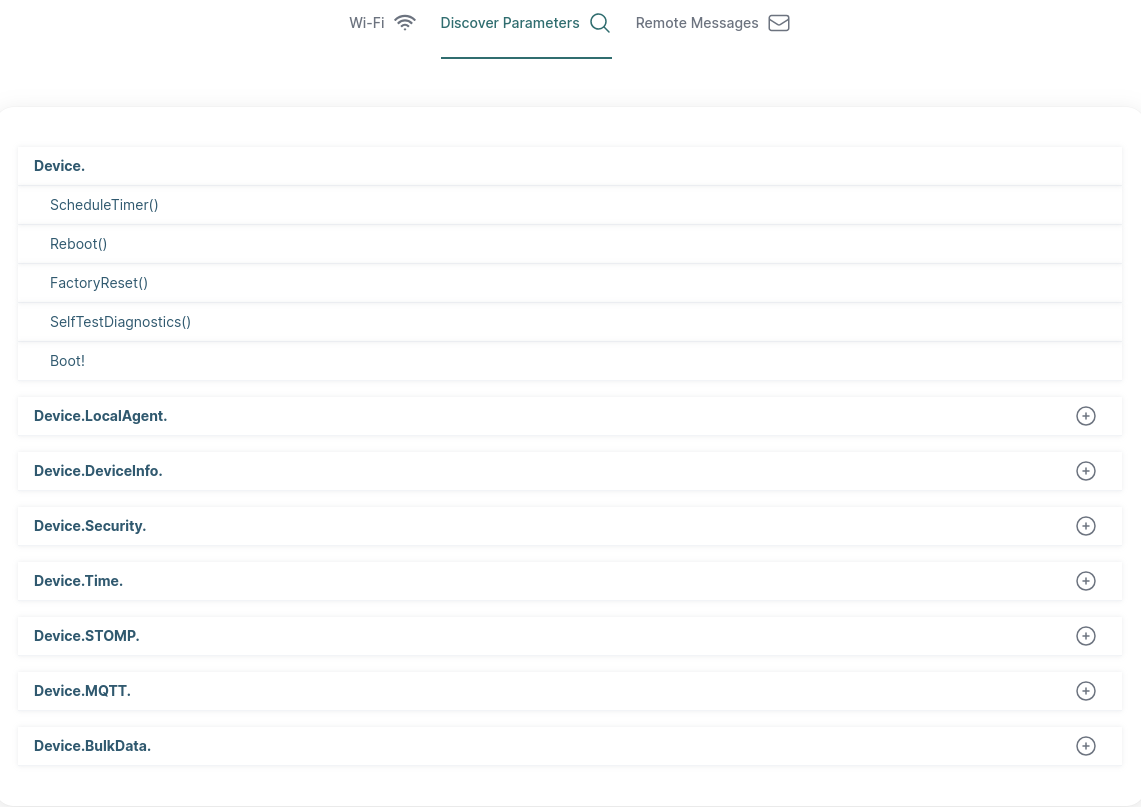The image size is (1141, 807).
Task: Expand the Device.STOMP section
Action: (1086, 636)
